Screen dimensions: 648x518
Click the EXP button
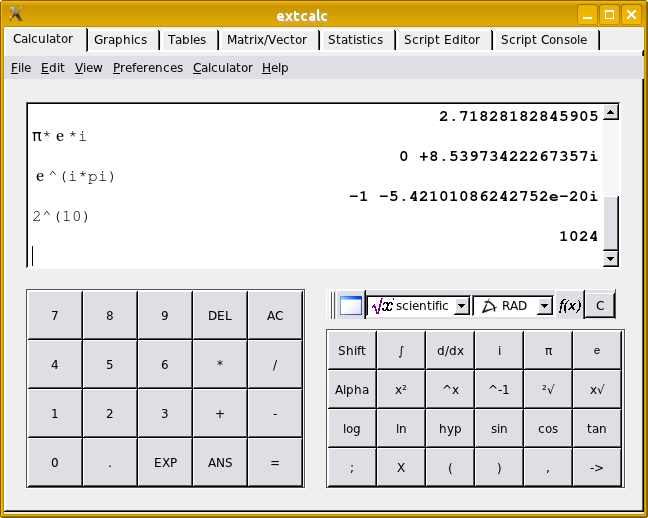point(165,462)
